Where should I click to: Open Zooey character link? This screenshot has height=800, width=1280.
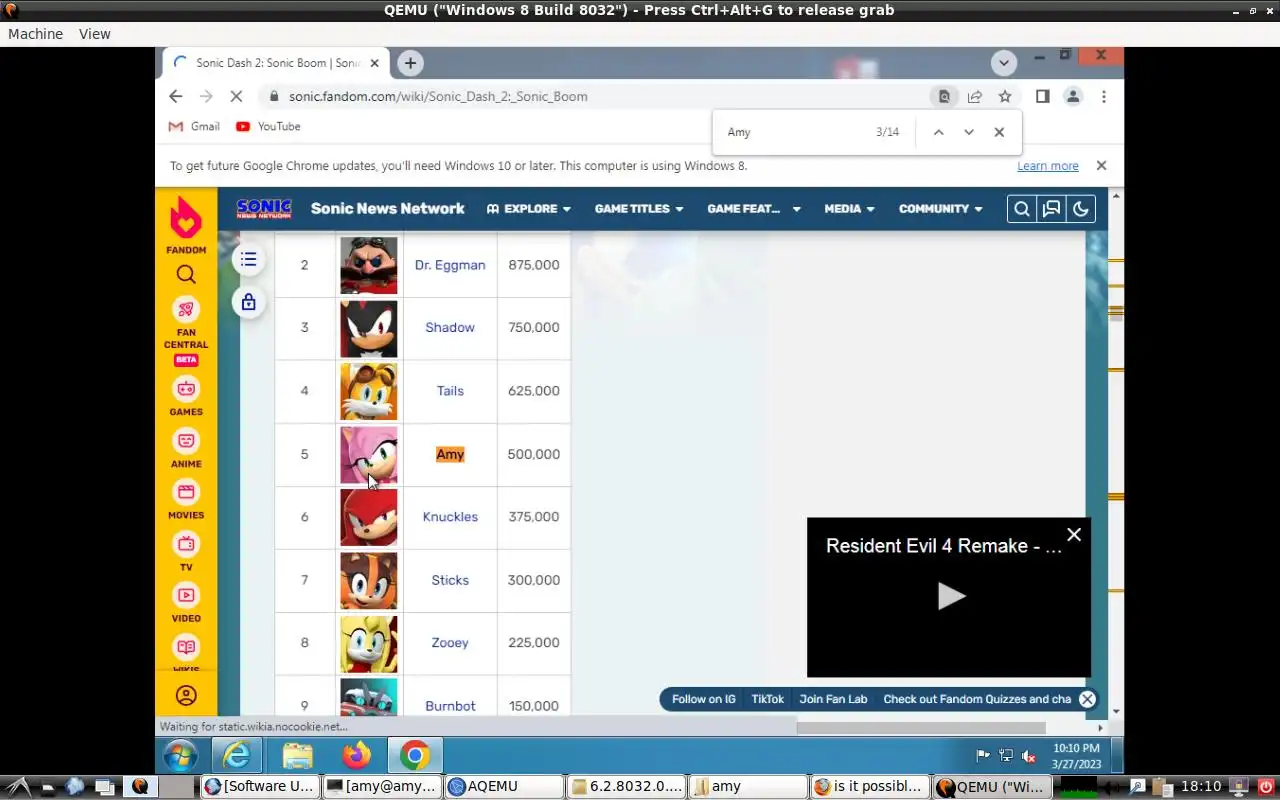tap(450, 643)
